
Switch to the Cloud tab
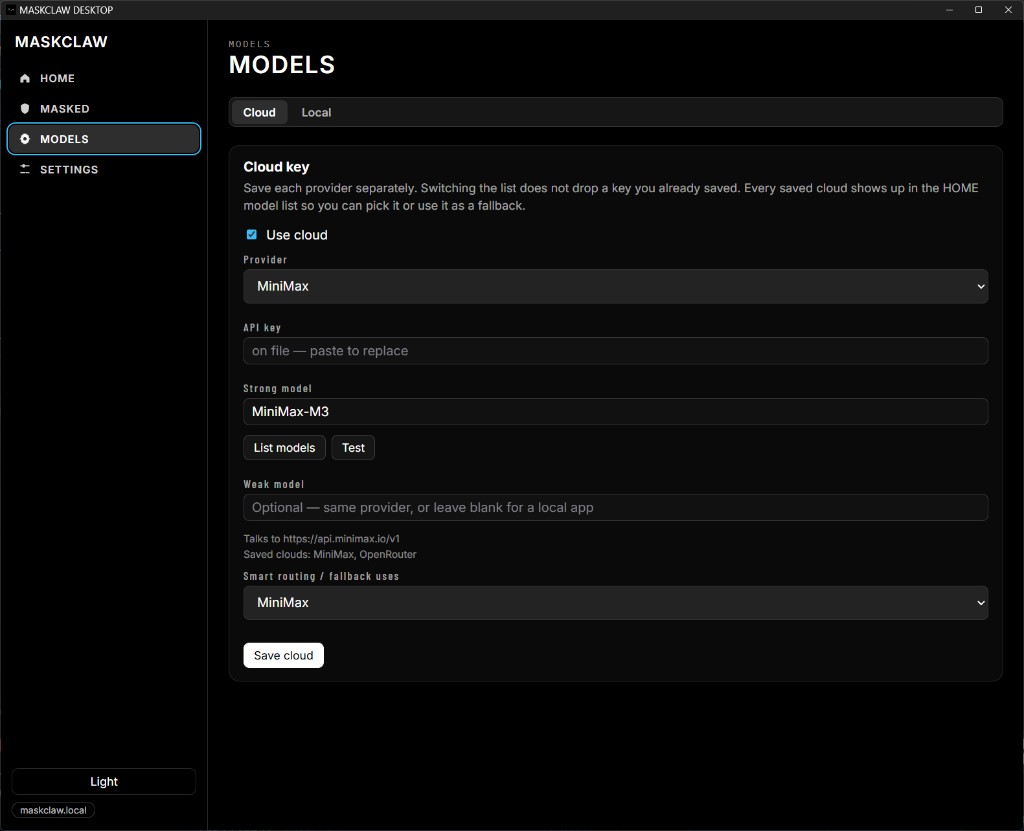[x=259, y=112]
